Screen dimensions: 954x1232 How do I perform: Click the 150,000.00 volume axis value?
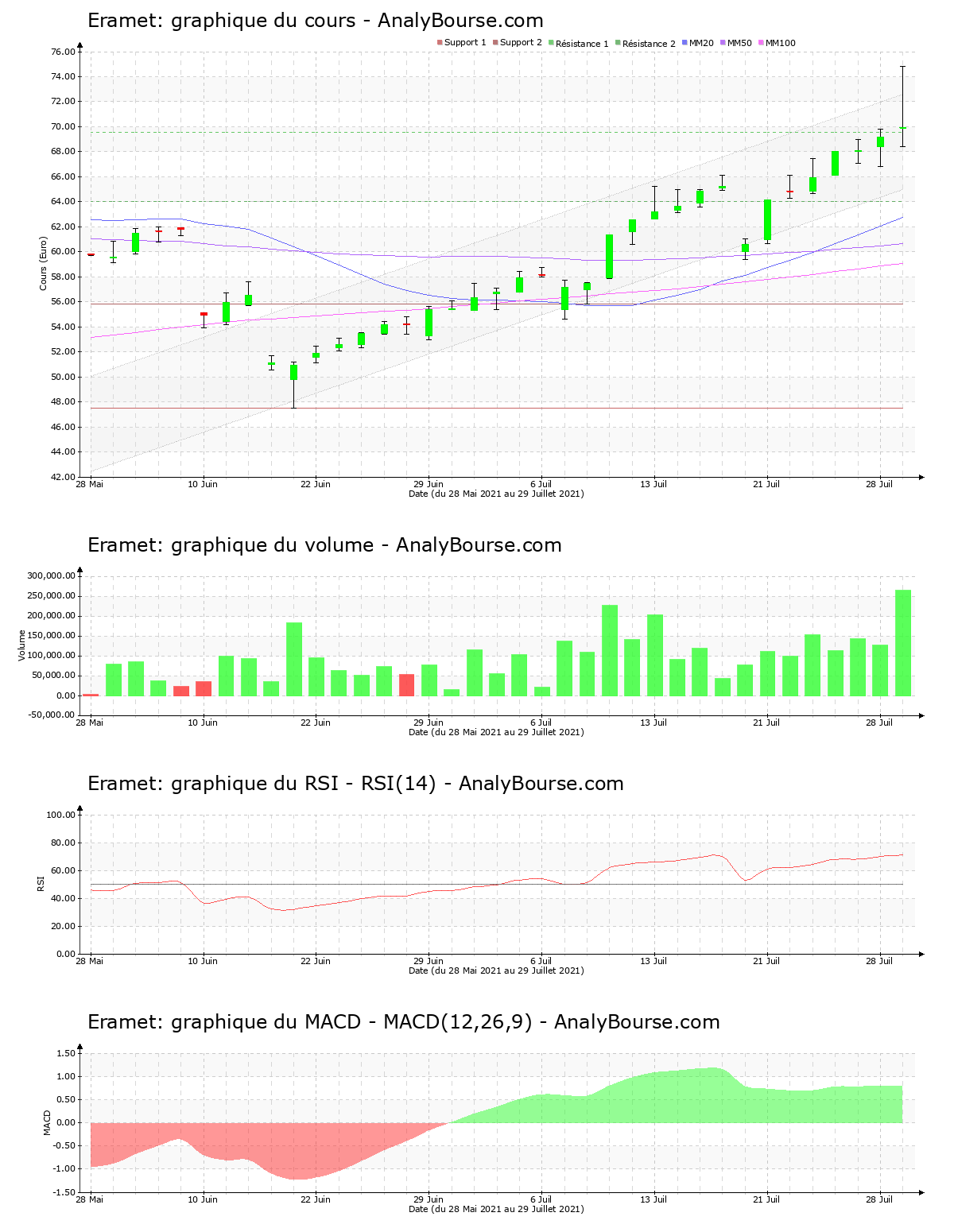pyautogui.click(x=51, y=636)
